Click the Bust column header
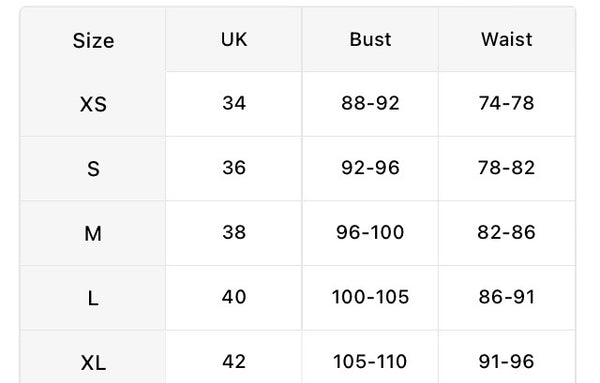Image resolution: width=600 pixels, height=383 pixels. (370, 39)
